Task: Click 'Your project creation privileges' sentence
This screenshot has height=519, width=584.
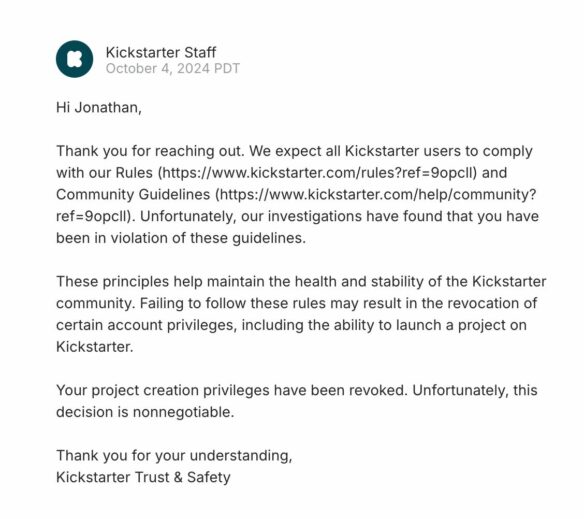Action: (x=231, y=390)
